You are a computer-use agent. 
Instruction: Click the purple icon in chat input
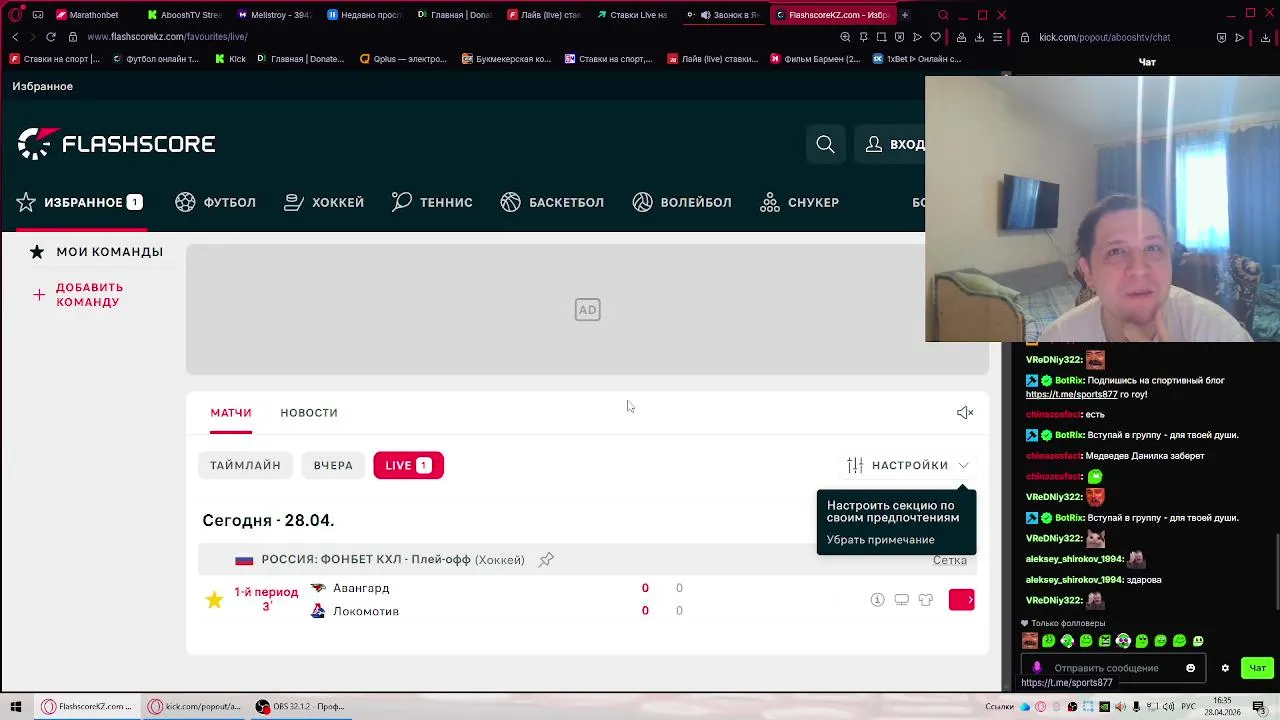pos(1037,667)
